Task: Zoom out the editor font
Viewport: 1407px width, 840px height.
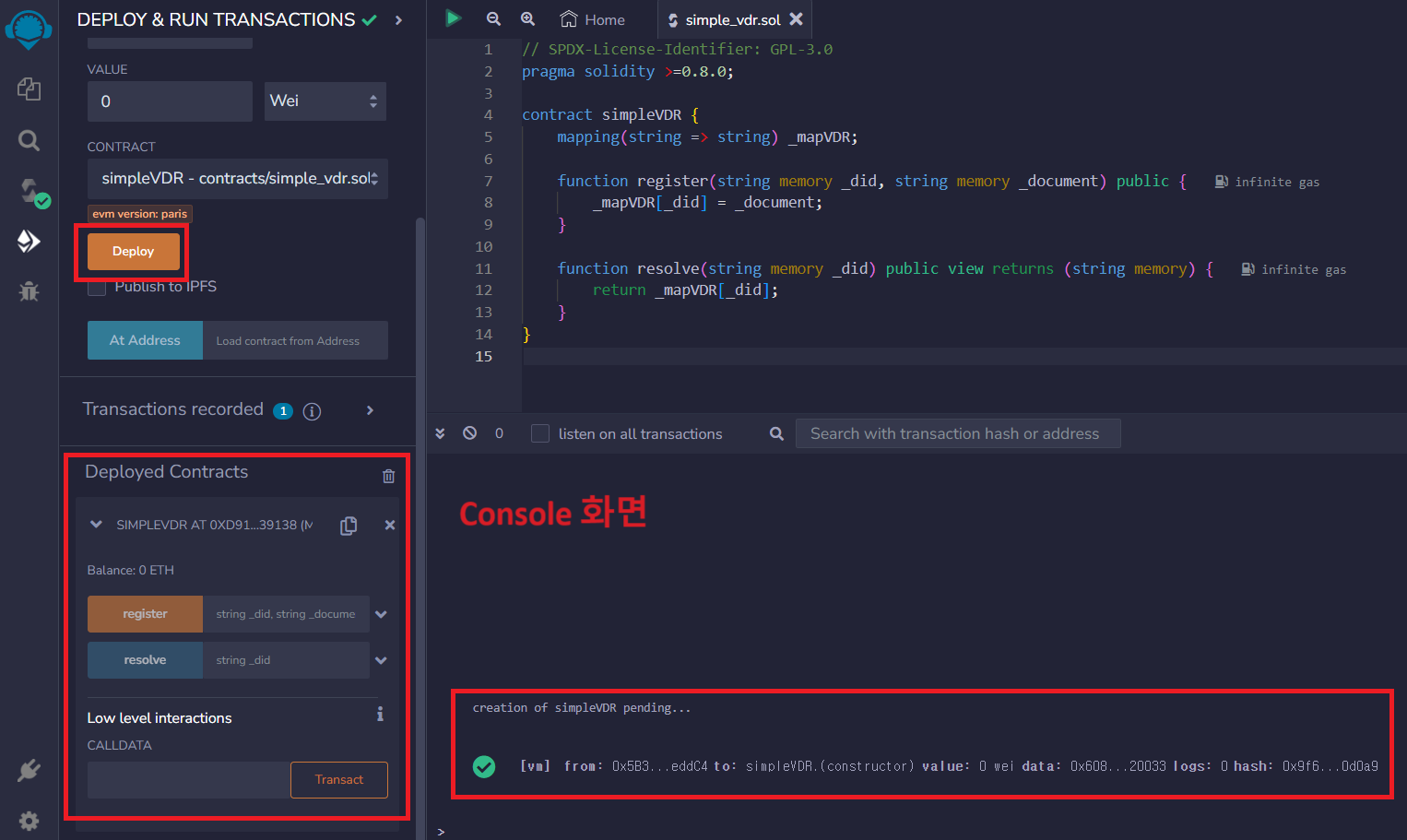Action: pos(493,18)
